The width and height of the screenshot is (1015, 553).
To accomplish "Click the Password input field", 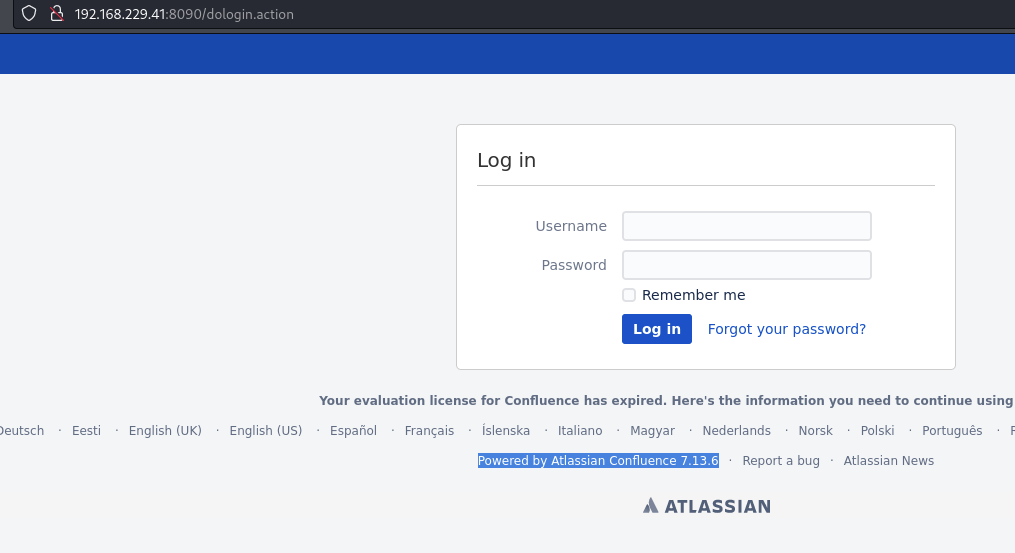I will coord(746,265).
